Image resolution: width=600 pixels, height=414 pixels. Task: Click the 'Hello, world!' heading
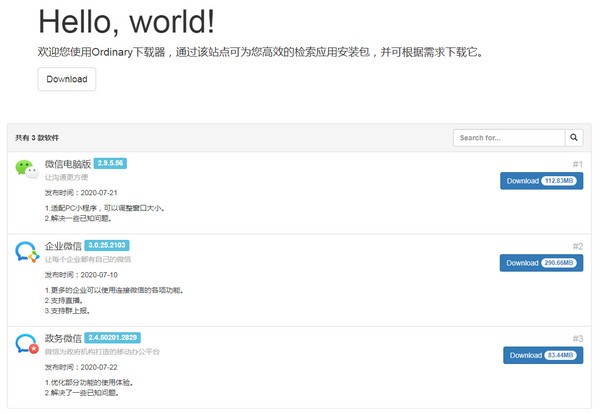coord(126,22)
